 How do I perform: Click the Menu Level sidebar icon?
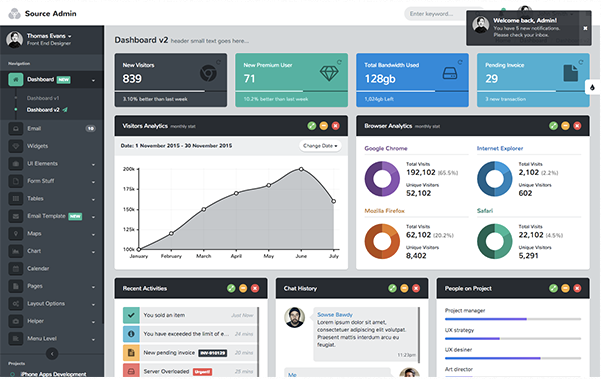click(x=16, y=338)
